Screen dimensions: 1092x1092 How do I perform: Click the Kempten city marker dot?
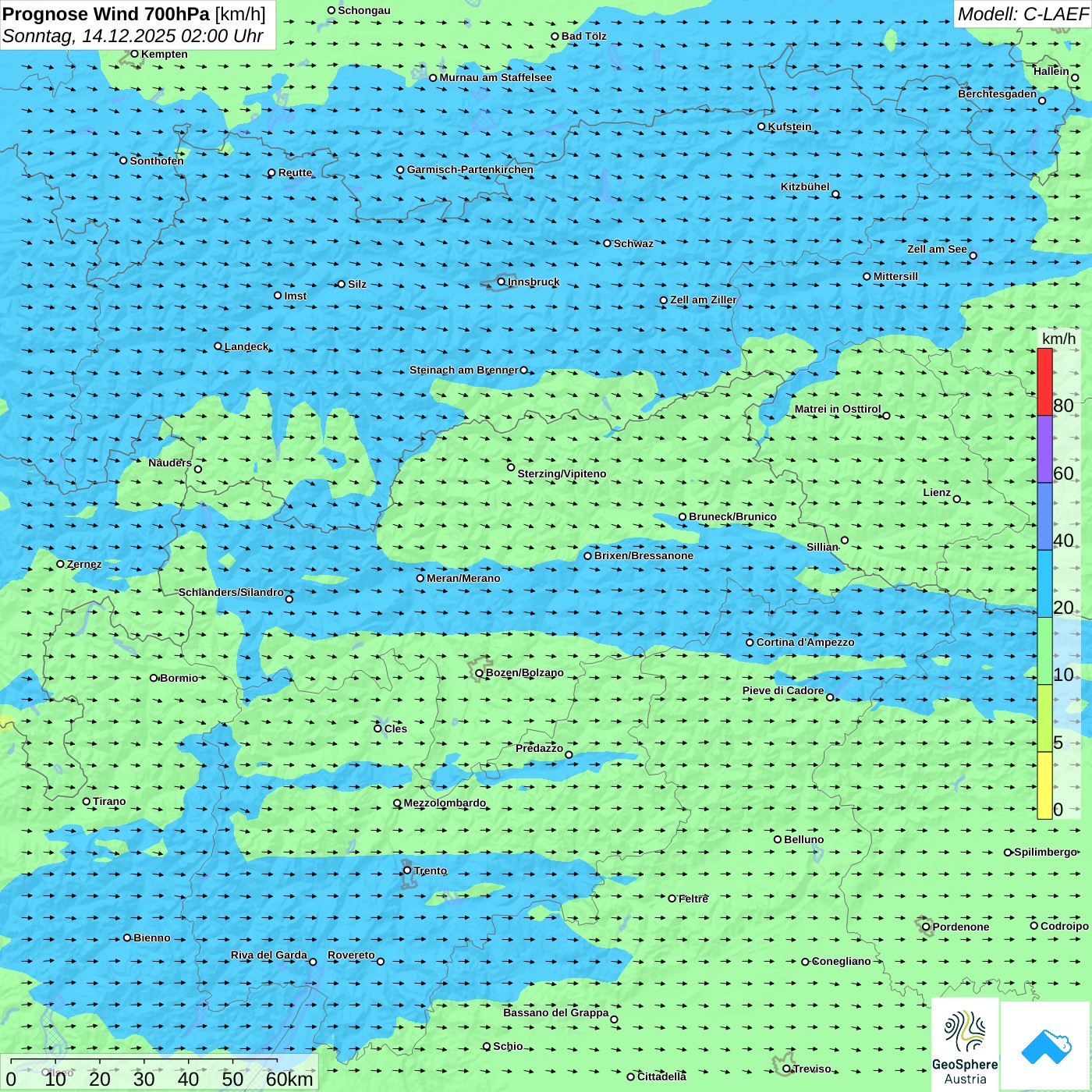pyautogui.click(x=135, y=54)
